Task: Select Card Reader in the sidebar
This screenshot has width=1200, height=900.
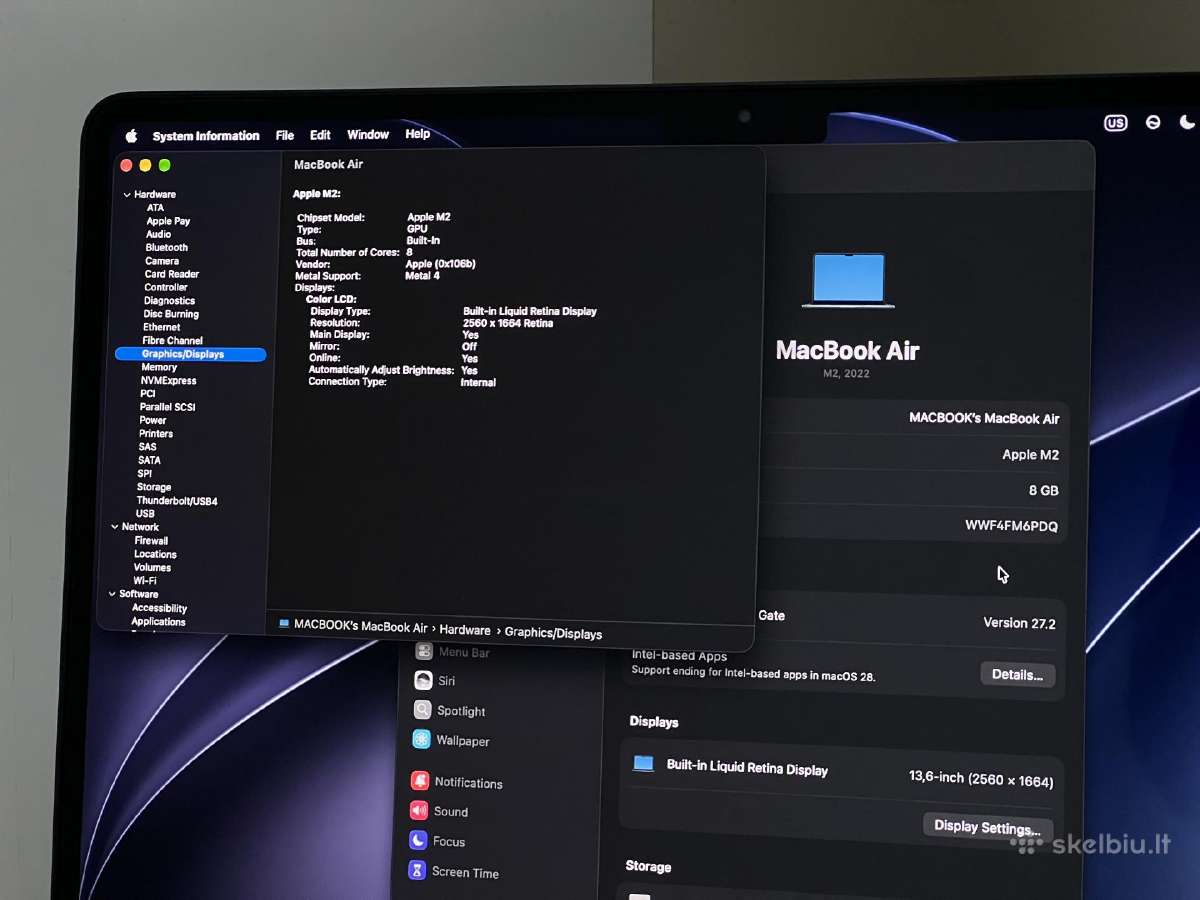Action: click(172, 274)
